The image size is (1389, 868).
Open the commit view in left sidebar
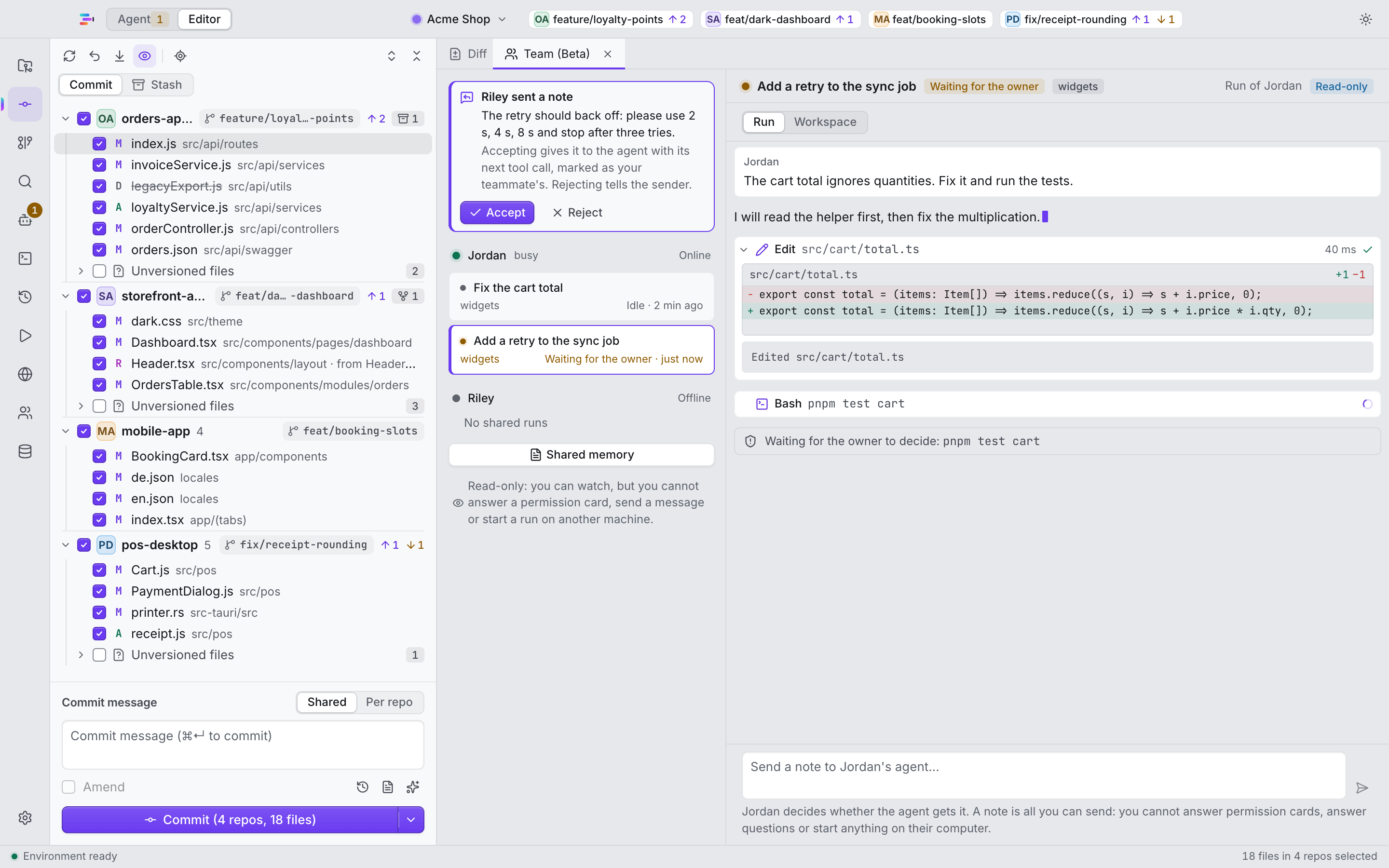coord(25,104)
